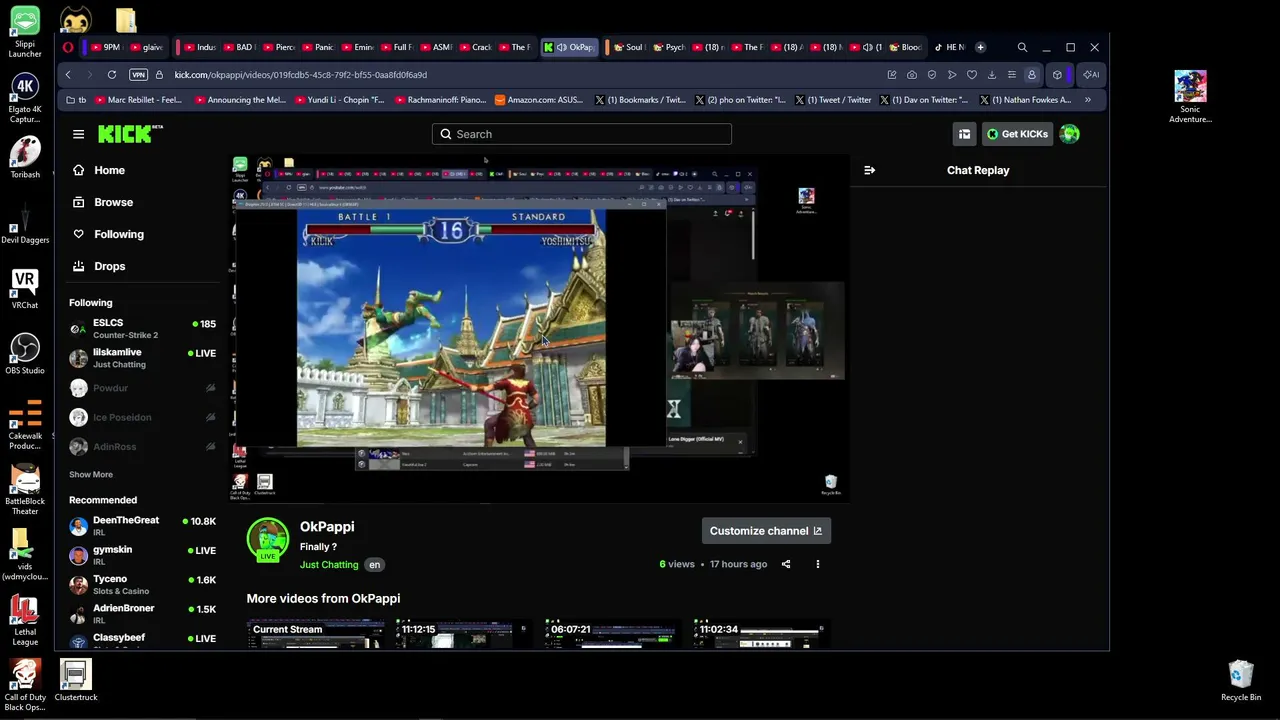Image resolution: width=1280 pixels, height=720 pixels.
Task: Click the Kick search field
Action: coord(581,134)
